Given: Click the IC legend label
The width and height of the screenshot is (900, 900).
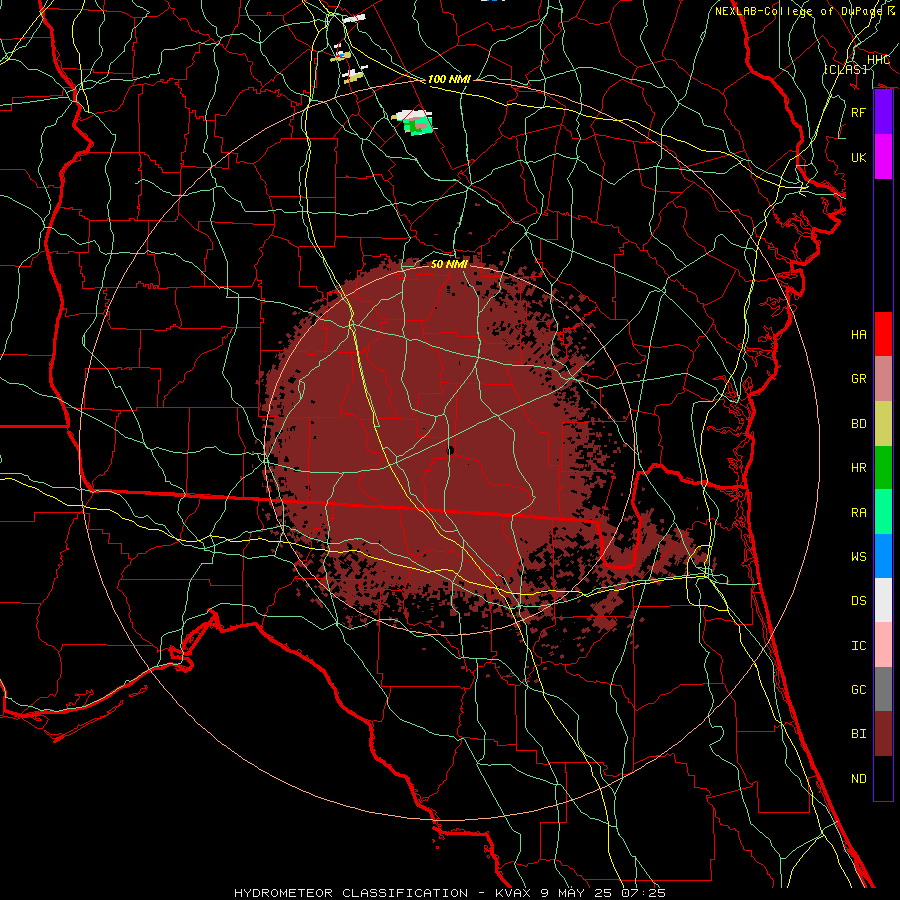Looking at the screenshot, I should click(x=859, y=645).
